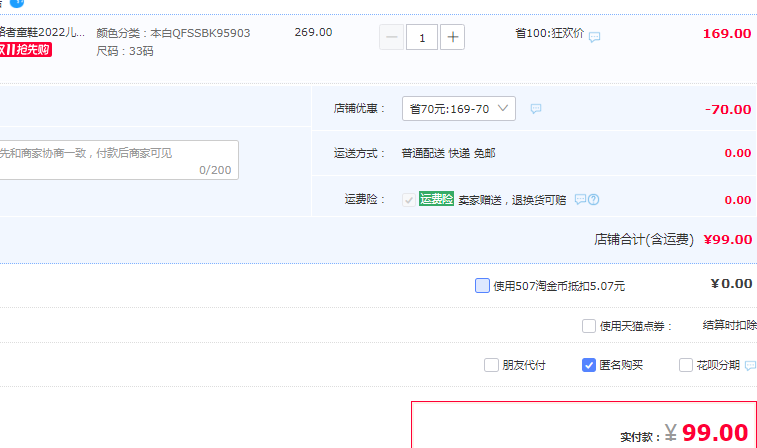Click the order note text box
This screenshot has width=757, height=448.
tap(119, 160)
